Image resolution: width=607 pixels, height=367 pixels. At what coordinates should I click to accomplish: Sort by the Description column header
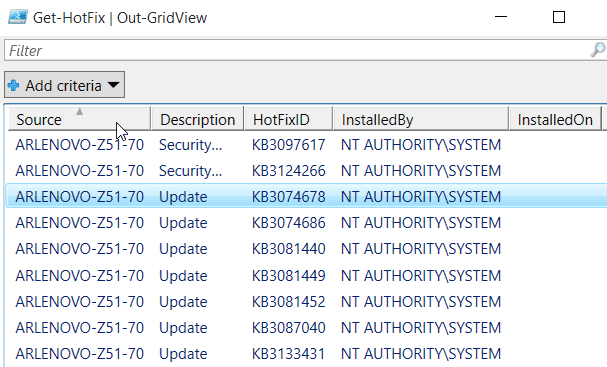tap(197, 120)
